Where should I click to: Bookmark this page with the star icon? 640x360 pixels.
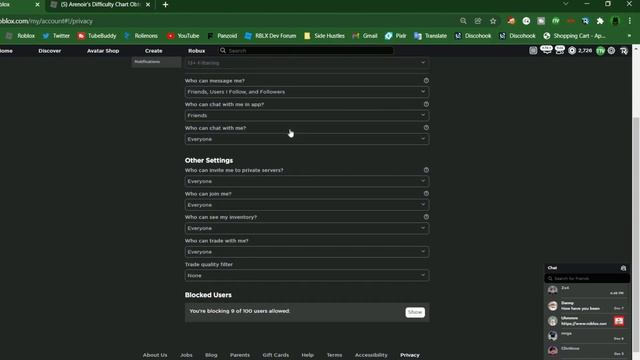[493, 21]
